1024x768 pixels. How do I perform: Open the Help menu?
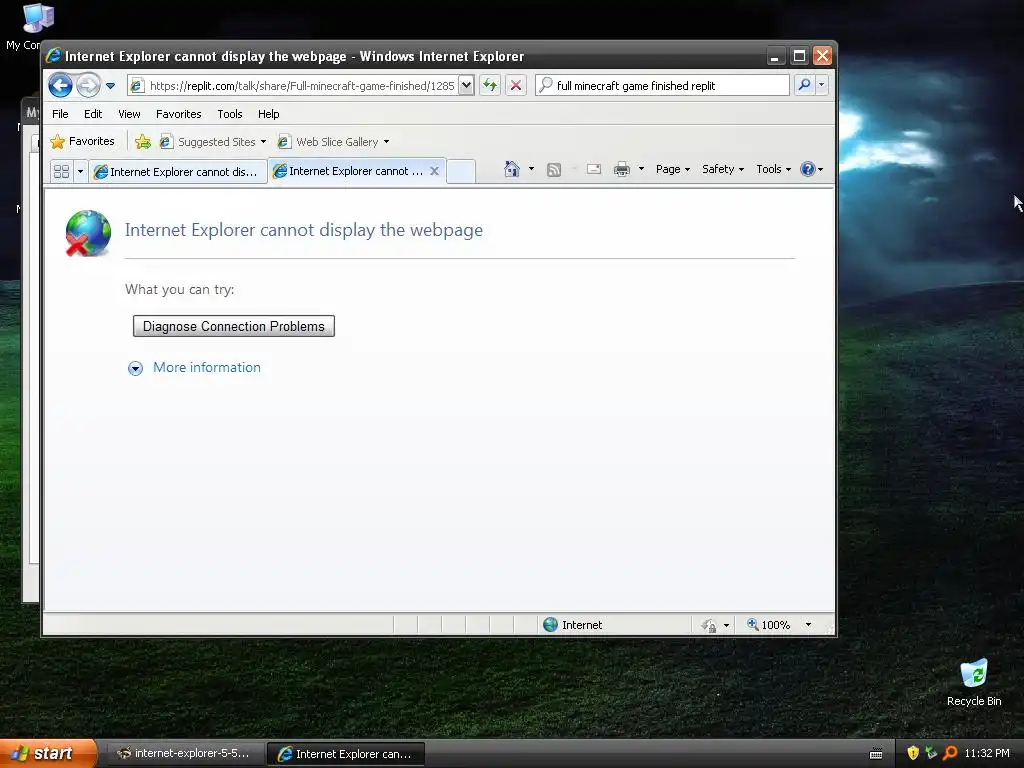point(268,114)
